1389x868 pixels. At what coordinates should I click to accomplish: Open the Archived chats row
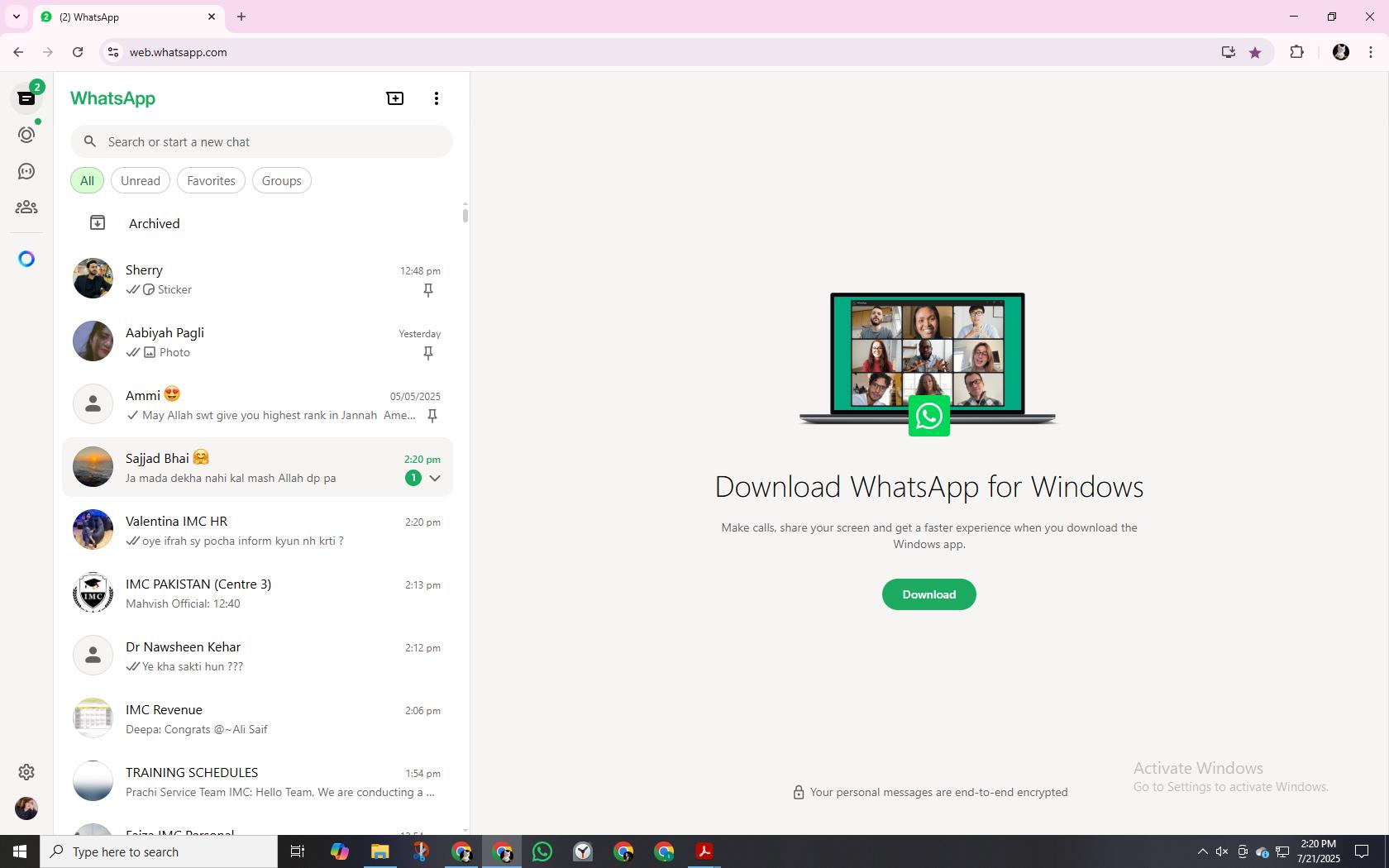(x=258, y=223)
